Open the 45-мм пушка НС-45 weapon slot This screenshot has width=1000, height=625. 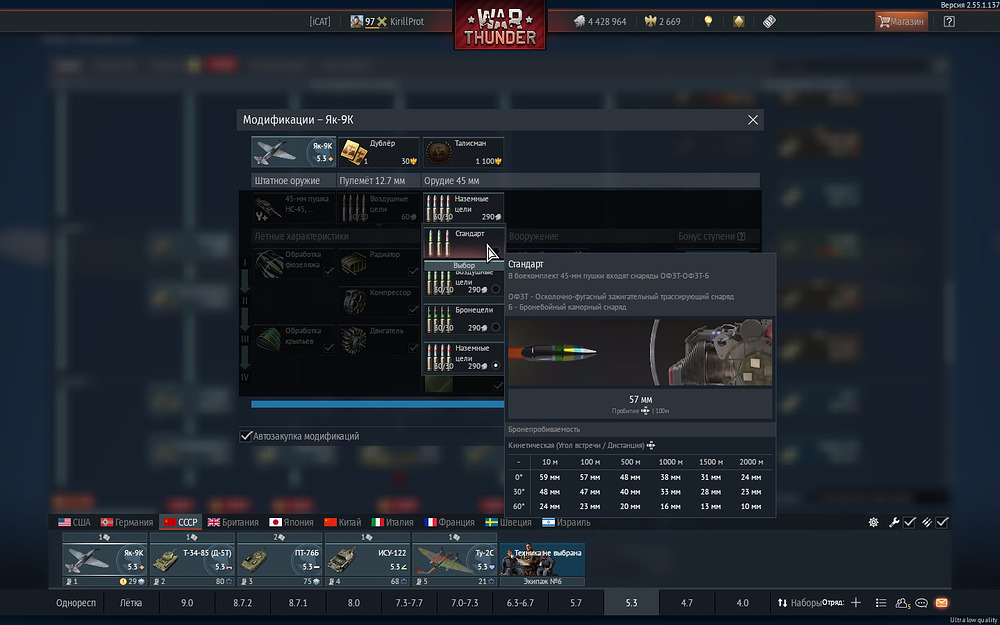293,207
